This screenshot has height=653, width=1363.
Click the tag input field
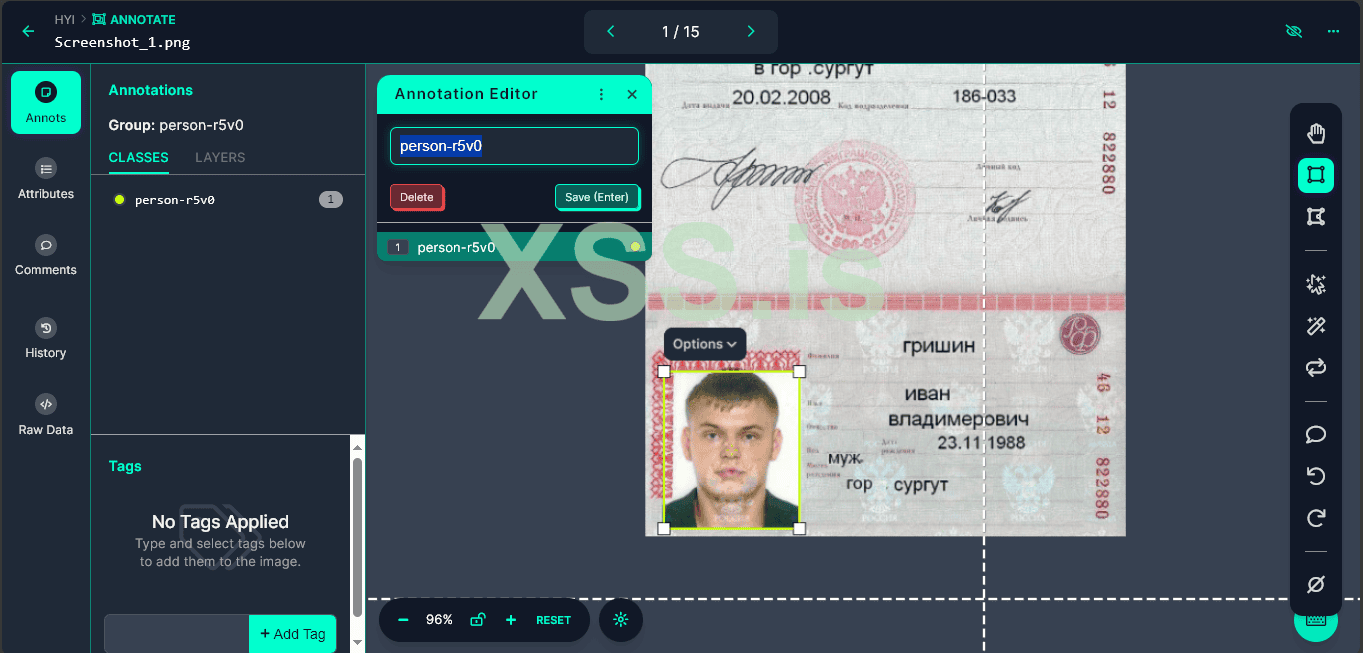(177, 634)
